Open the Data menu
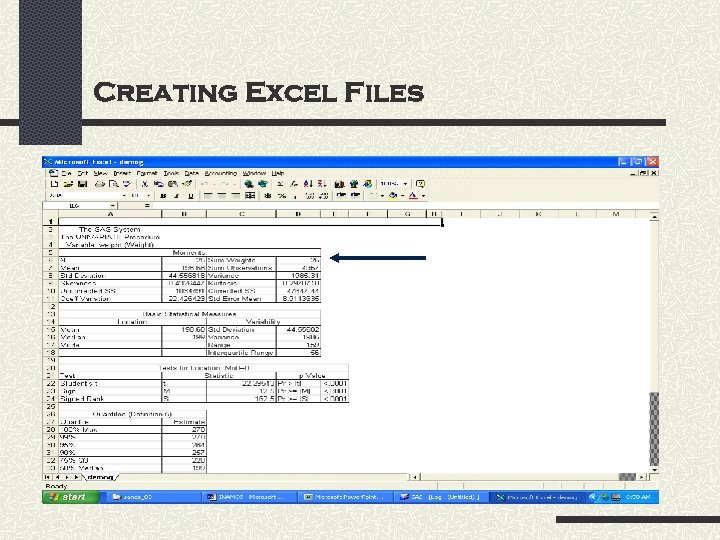The width and height of the screenshot is (720, 540). [191, 174]
